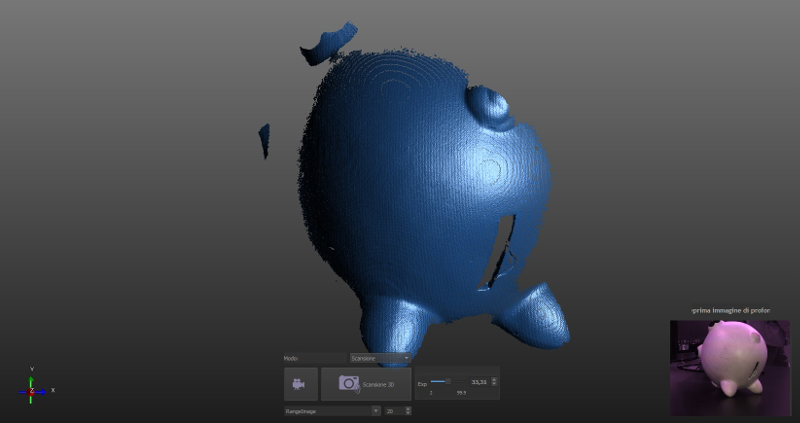Start a scan with Scansione 3D button
800x423 pixels.
366,384
